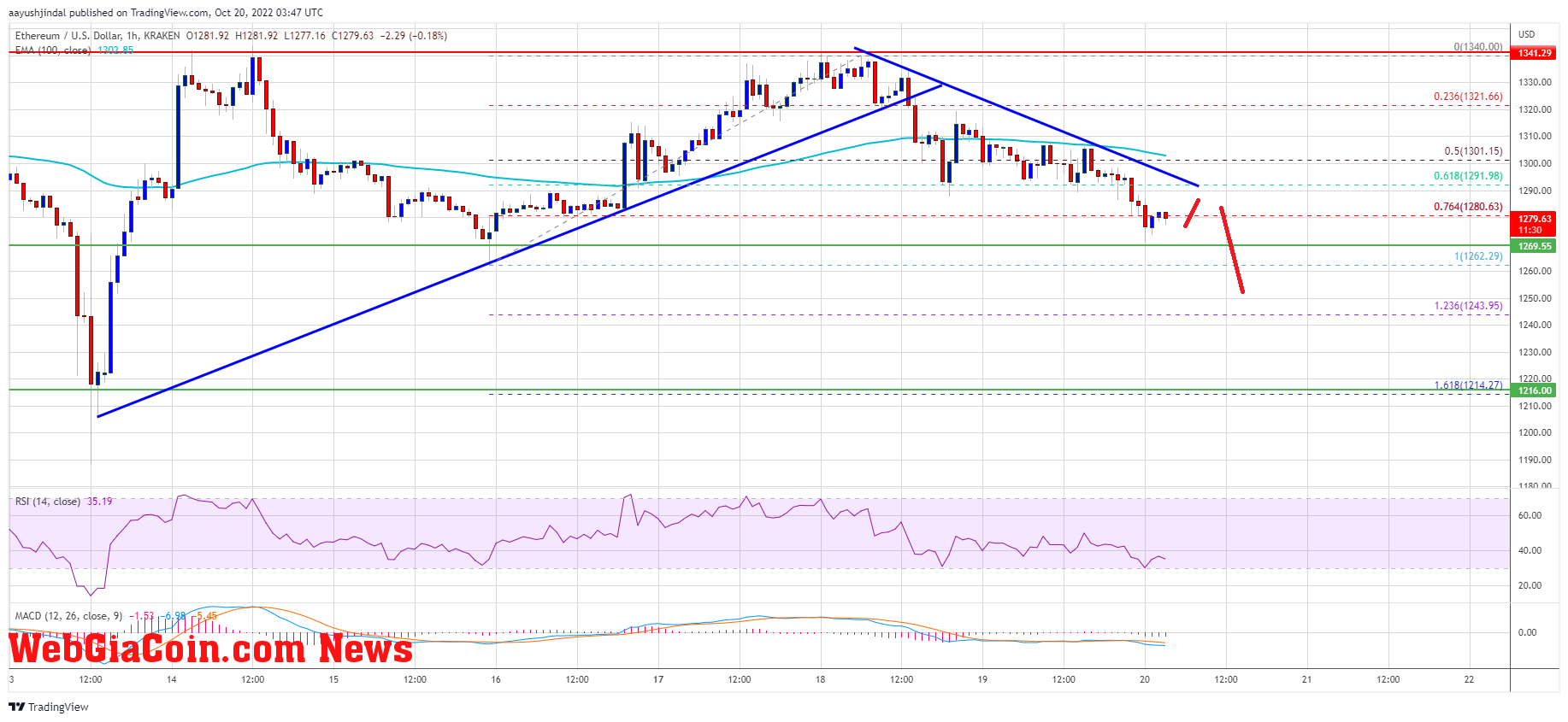Click the 0(1340.00) Fibonacci level label
This screenshot has width=1568, height=722.
1477,47
